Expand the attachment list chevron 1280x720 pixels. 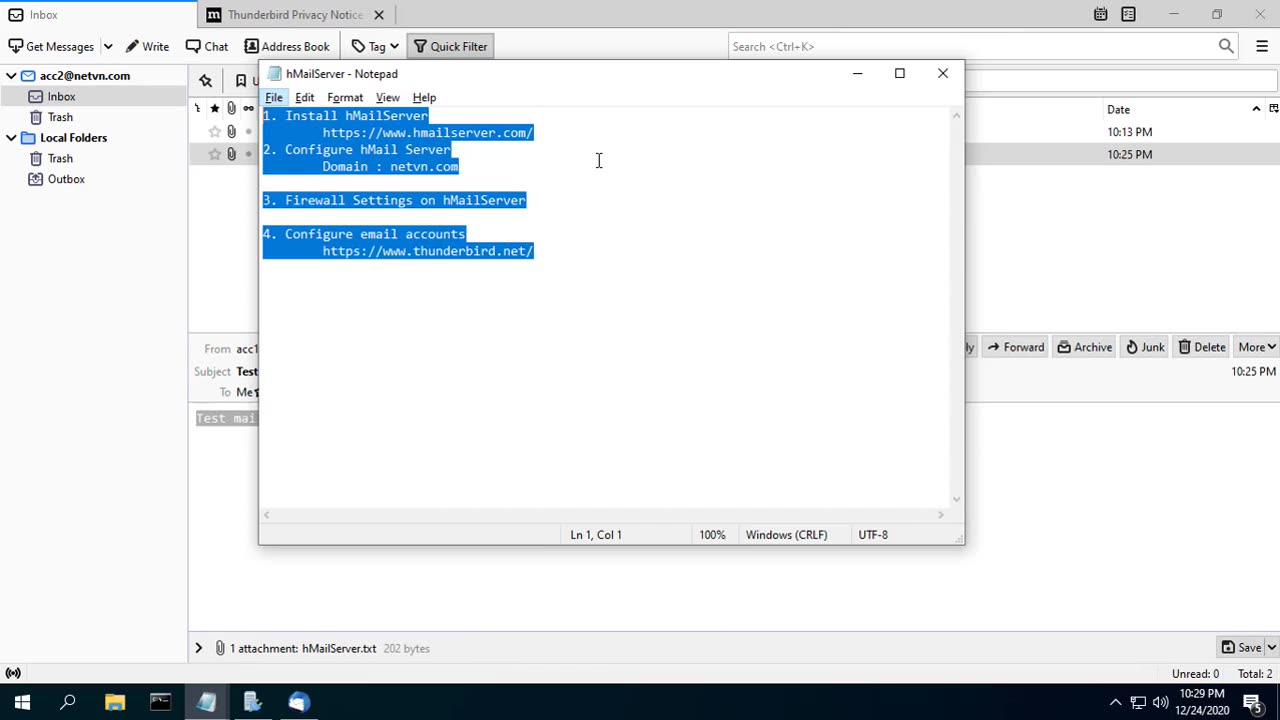(198, 648)
